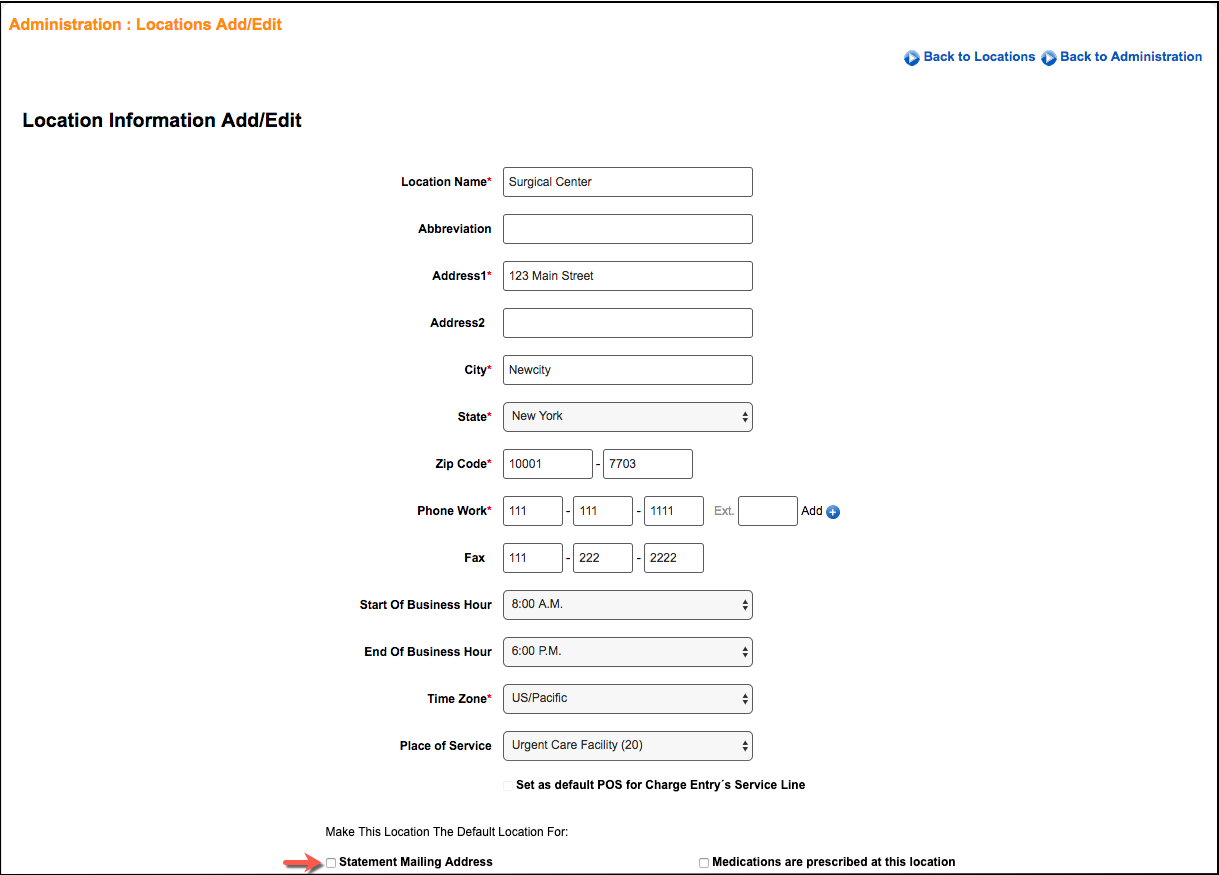Image resolution: width=1219 pixels, height=875 pixels.
Task: Open the State dropdown showing New York
Action: [x=627, y=417]
